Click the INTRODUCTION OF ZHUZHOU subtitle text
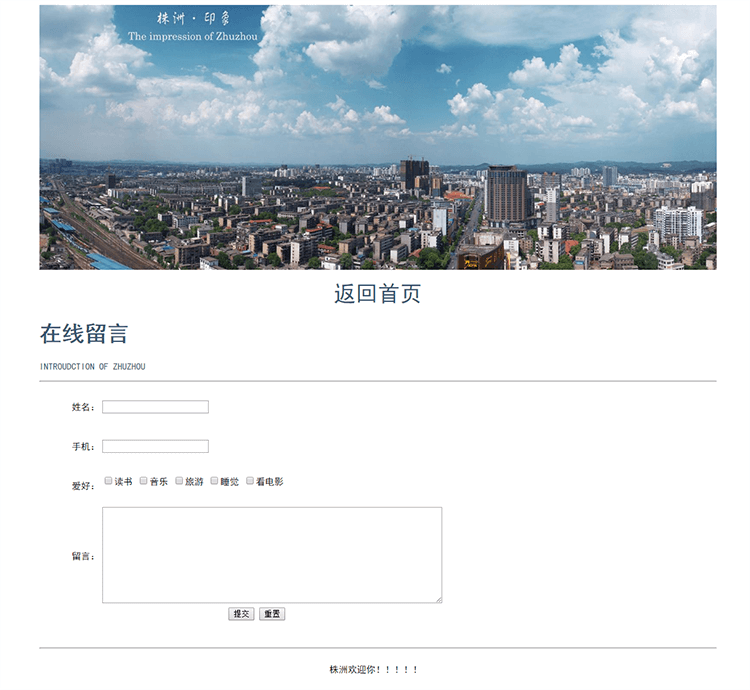 [92, 367]
